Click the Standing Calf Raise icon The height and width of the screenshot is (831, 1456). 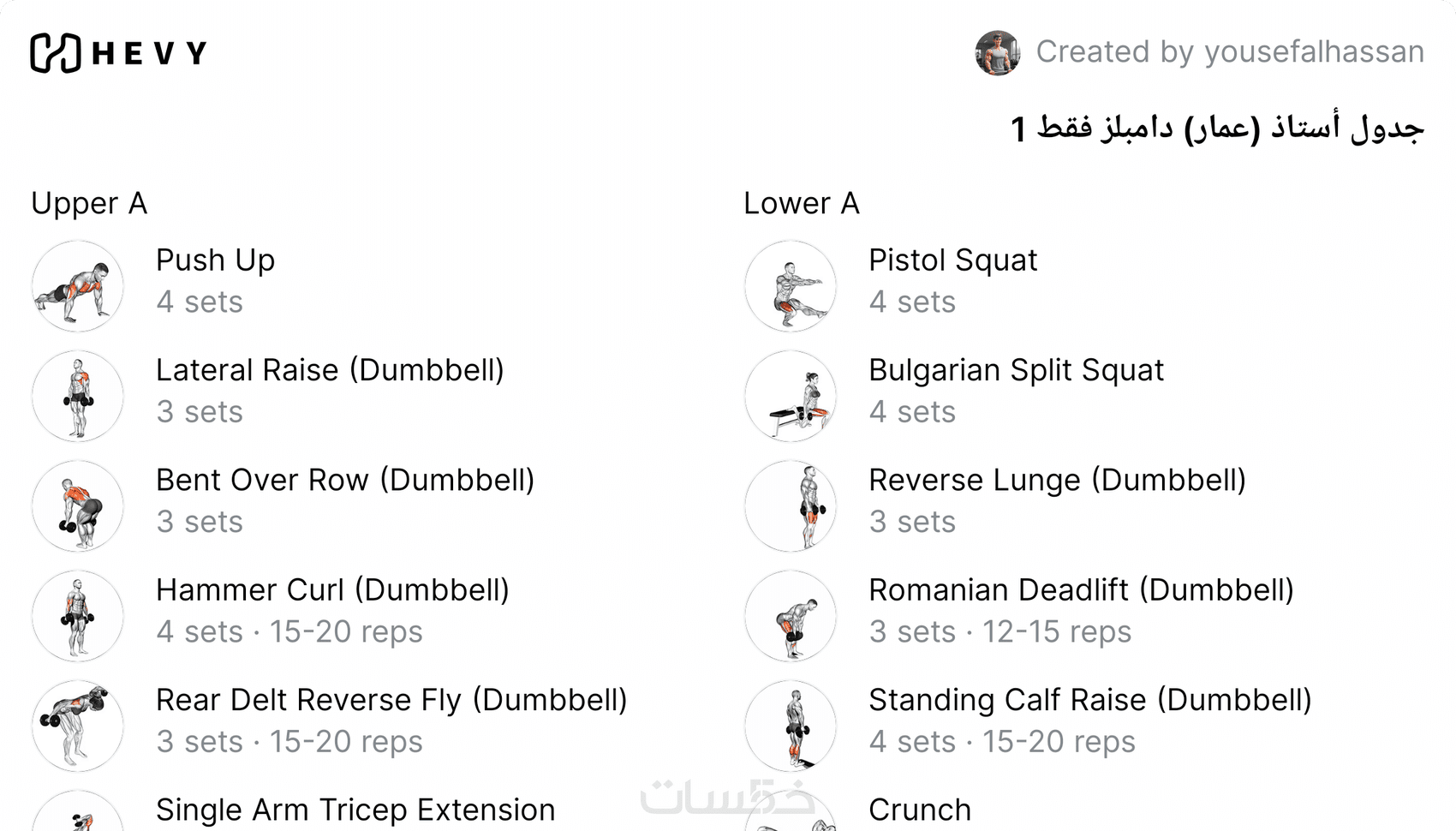[791, 726]
